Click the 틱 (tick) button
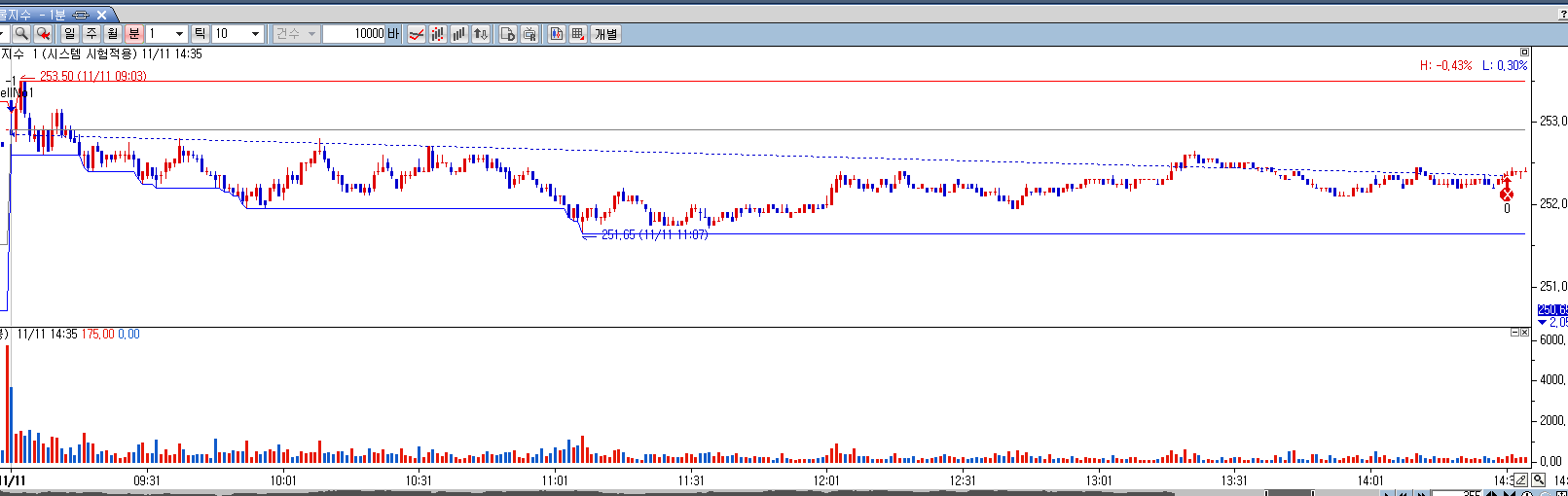1568x496 pixels. [x=201, y=34]
